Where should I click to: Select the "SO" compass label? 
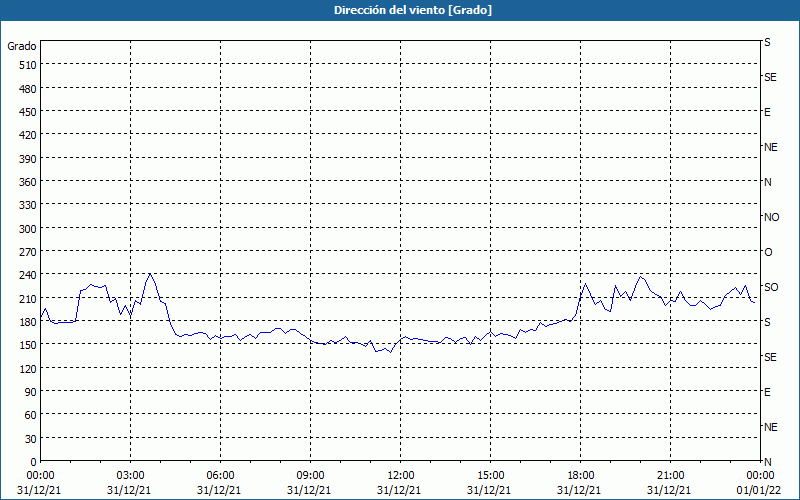[771, 287]
